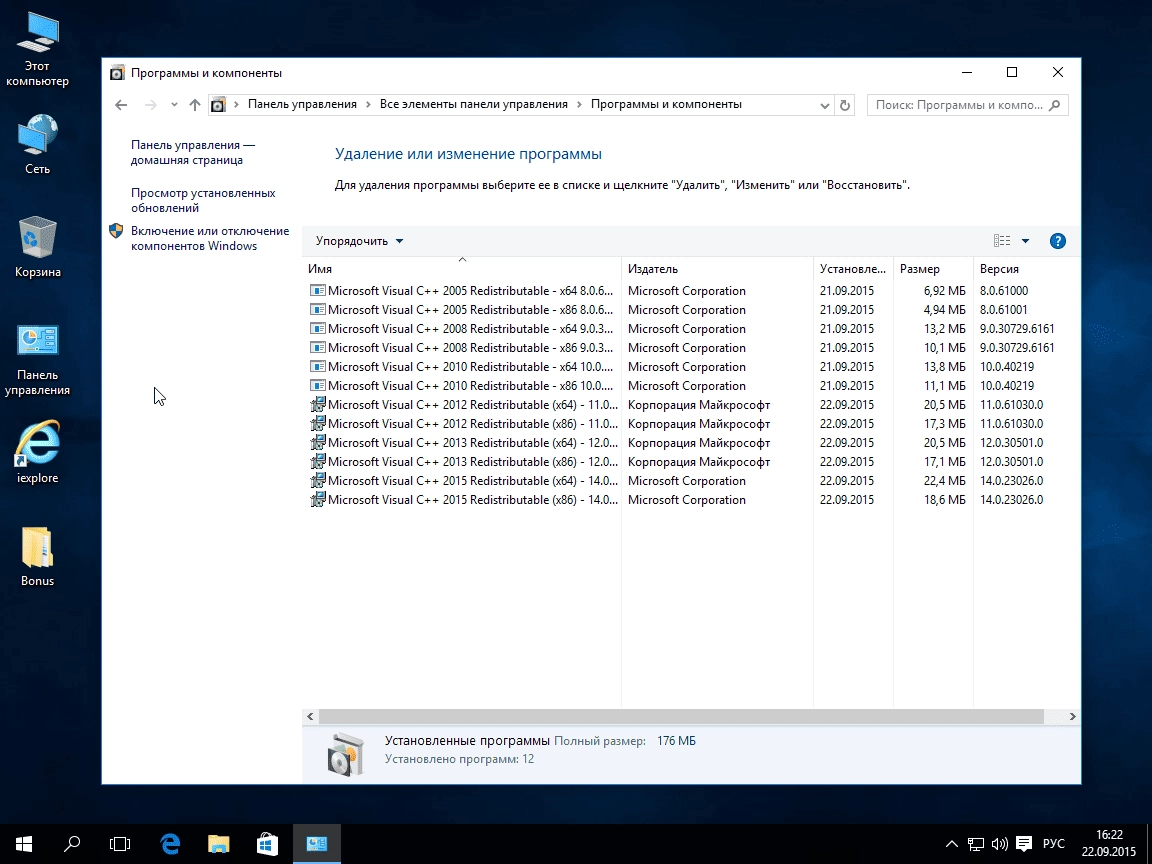Open taskbar search magnifier

72,844
